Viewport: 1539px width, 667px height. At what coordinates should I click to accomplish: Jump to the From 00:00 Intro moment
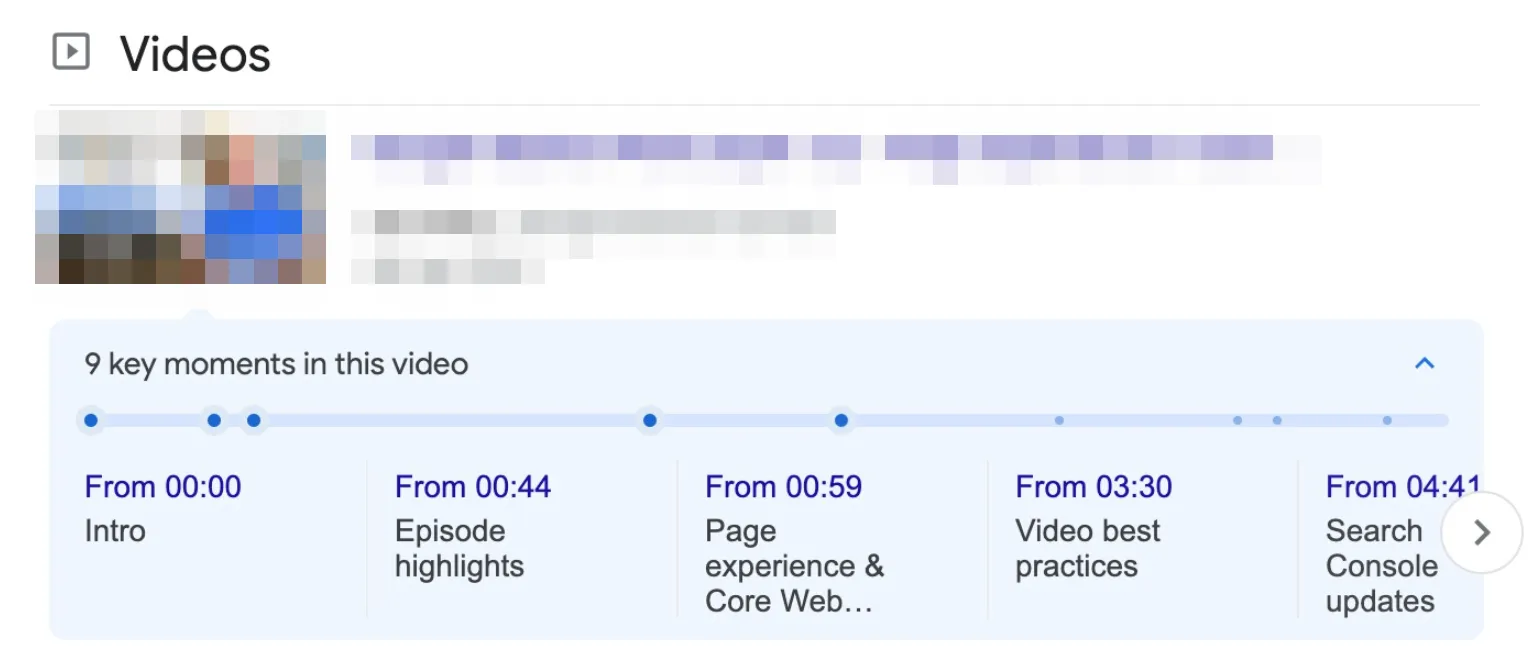[x=163, y=508]
